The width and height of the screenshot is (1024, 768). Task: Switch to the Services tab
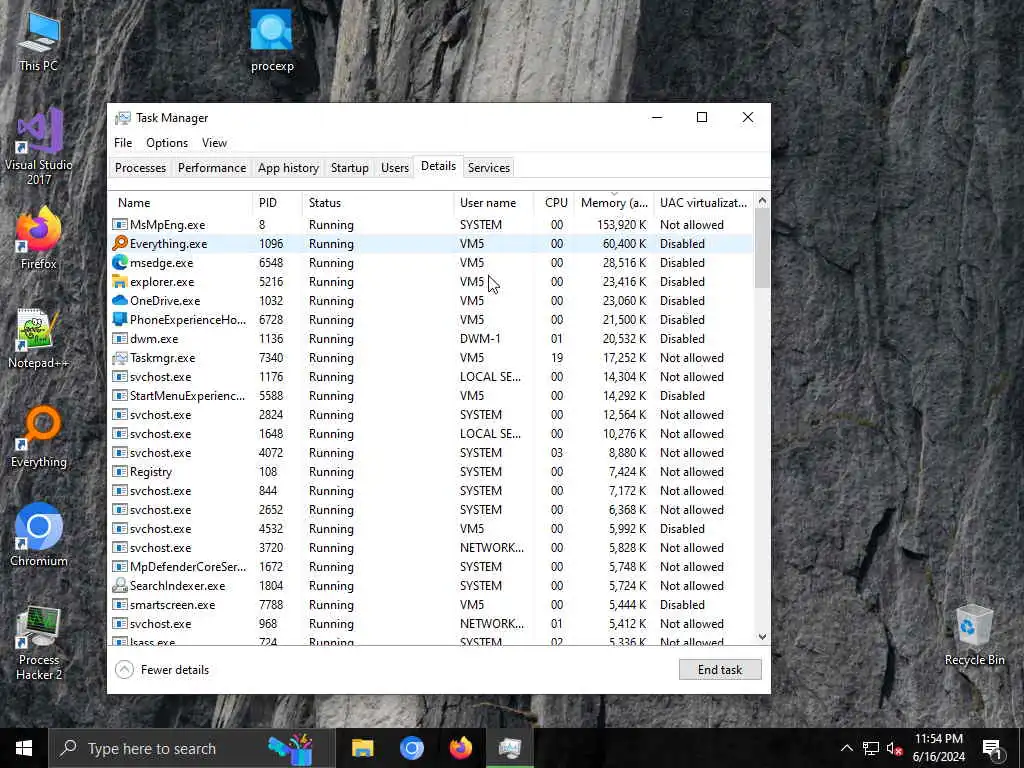488,168
